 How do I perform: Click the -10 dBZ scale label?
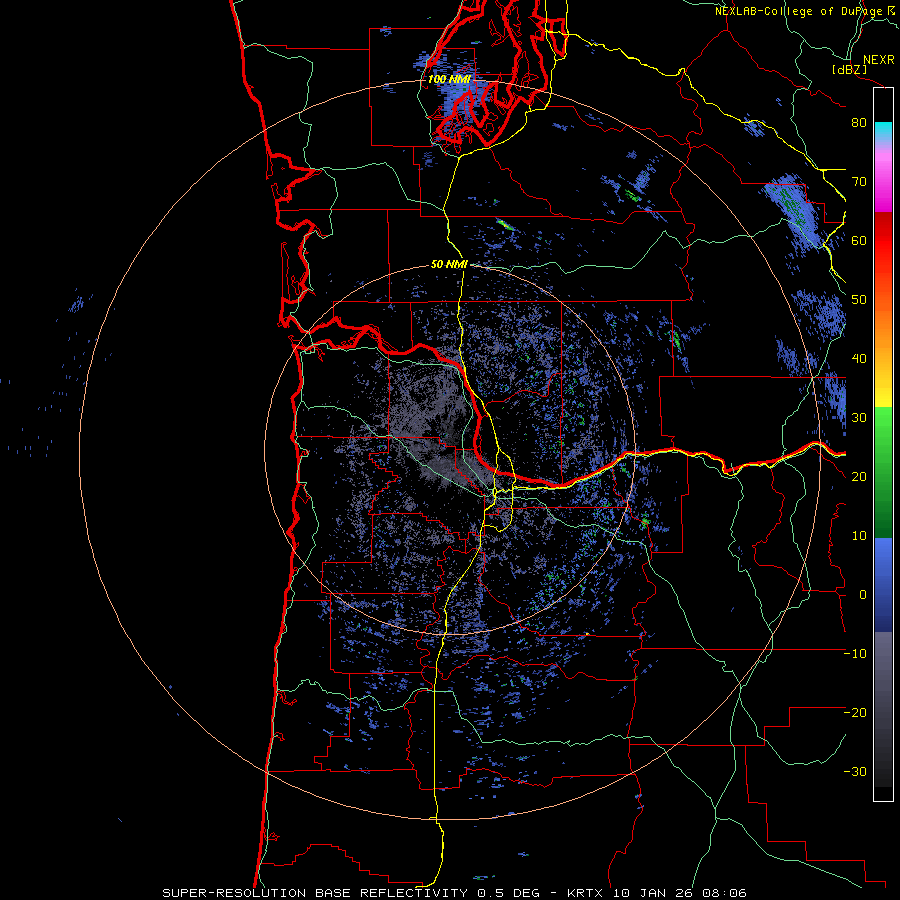(x=855, y=654)
